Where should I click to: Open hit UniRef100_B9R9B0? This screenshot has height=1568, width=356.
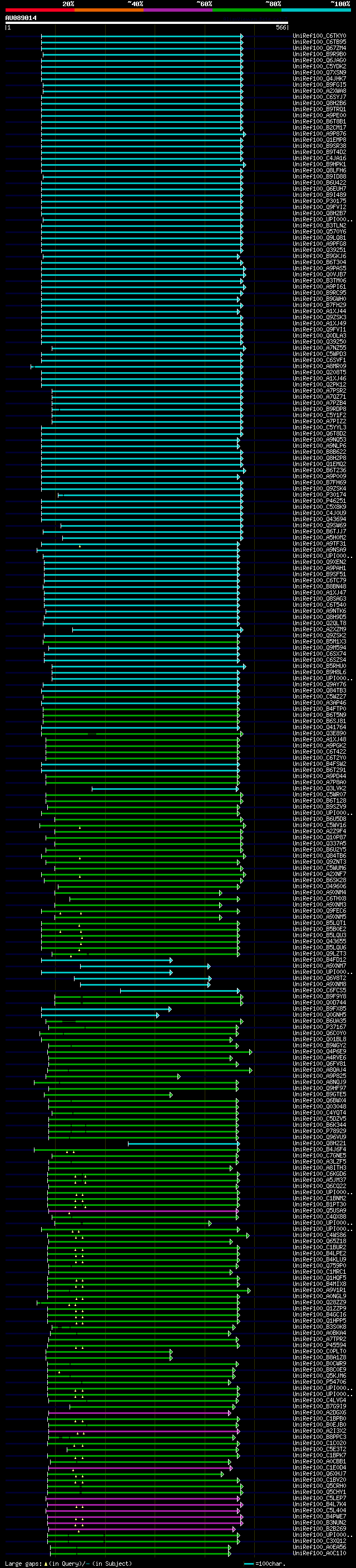coord(319,54)
